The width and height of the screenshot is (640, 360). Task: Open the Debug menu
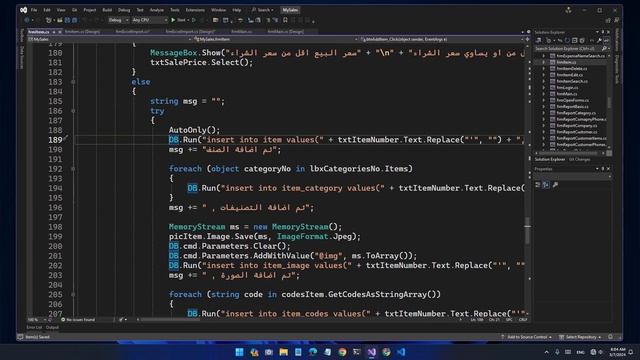click(124, 10)
